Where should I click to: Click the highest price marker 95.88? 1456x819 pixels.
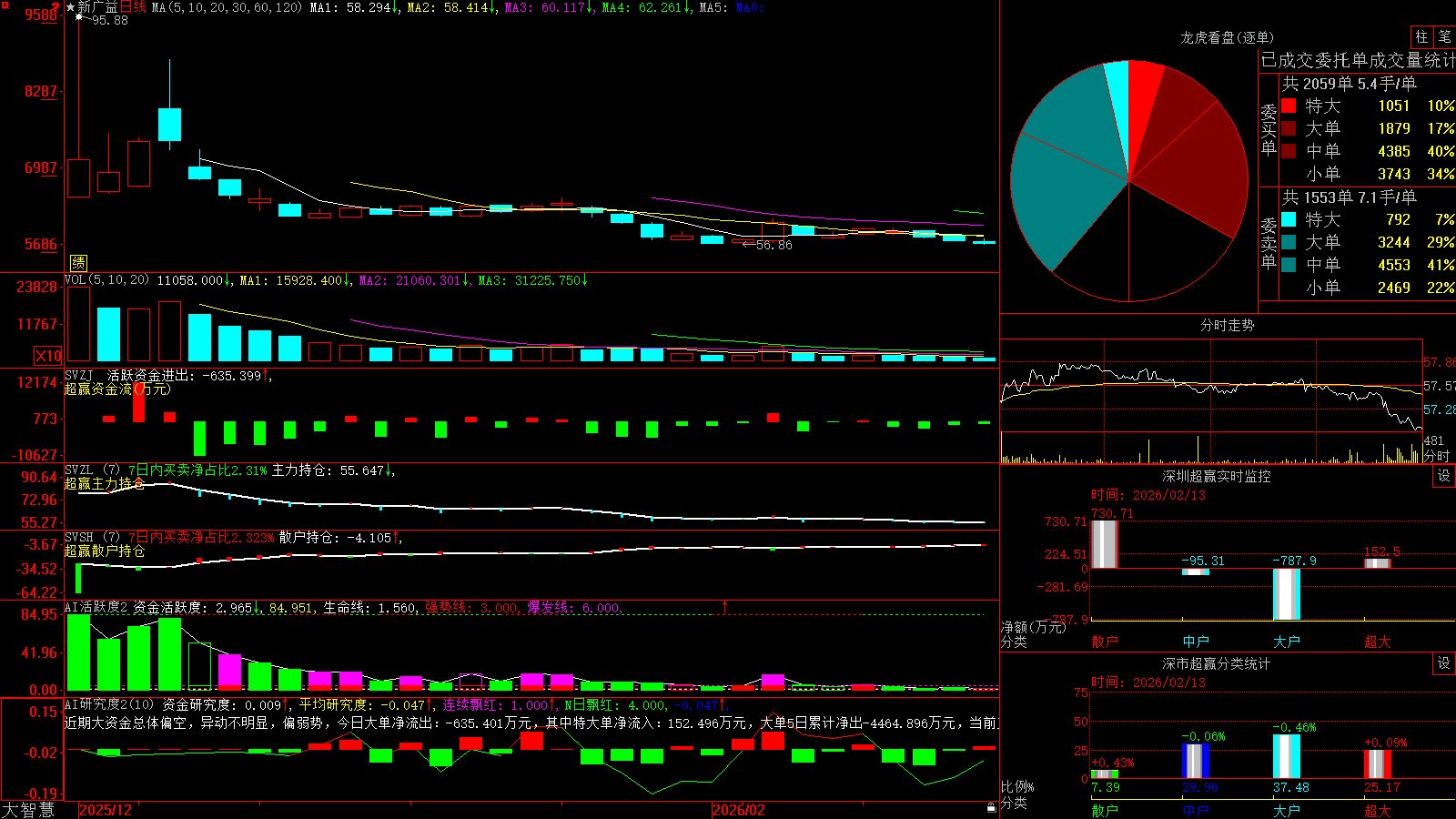pyautogui.click(x=109, y=20)
